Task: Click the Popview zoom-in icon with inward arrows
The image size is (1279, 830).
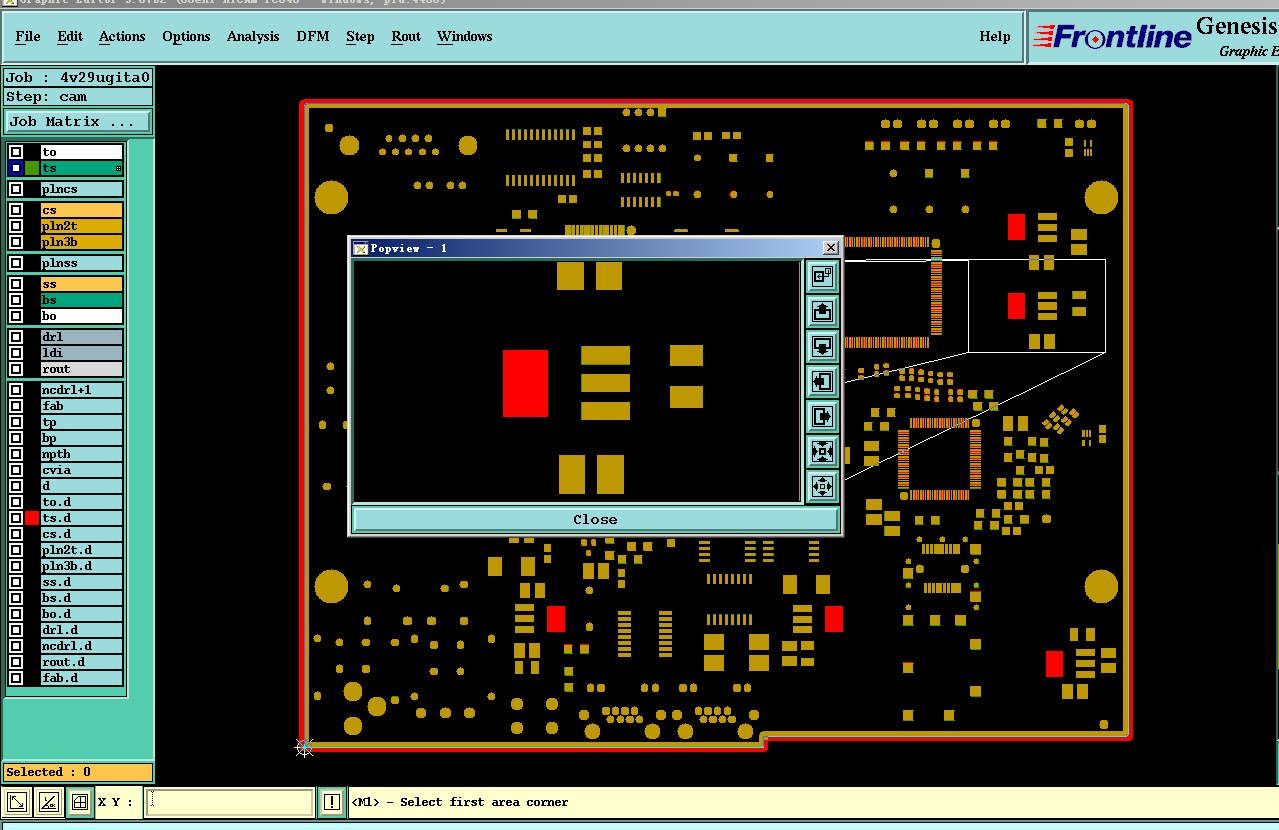Action: (822, 452)
